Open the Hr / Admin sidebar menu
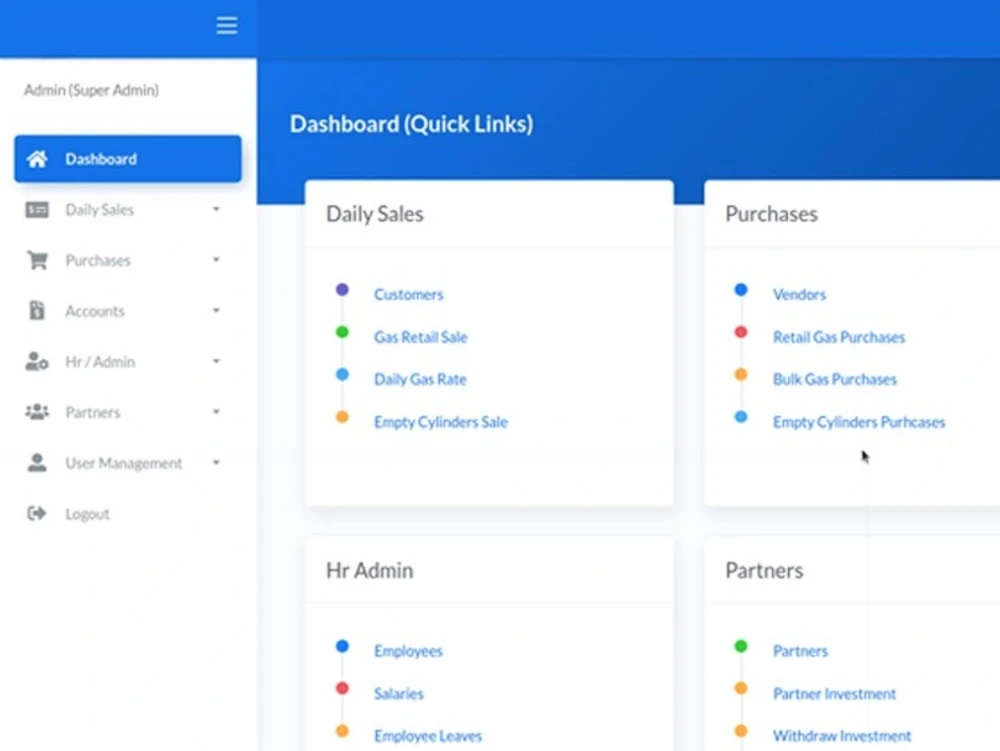The width and height of the screenshot is (1000, 751). (128, 361)
